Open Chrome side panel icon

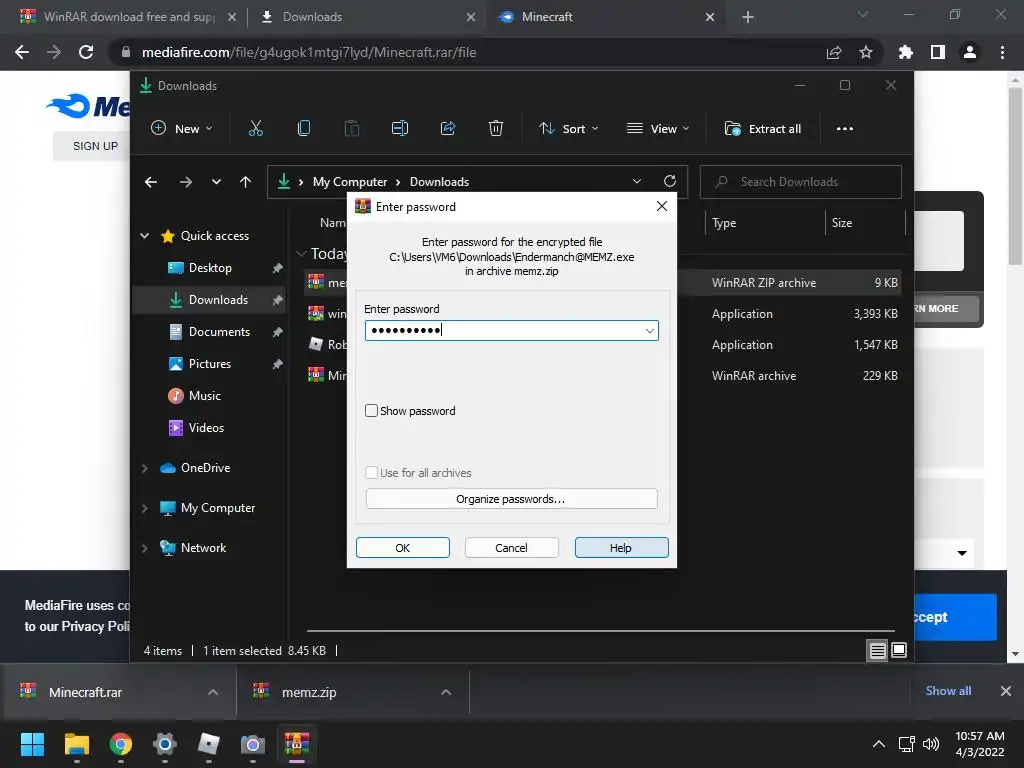click(x=937, y=52)
